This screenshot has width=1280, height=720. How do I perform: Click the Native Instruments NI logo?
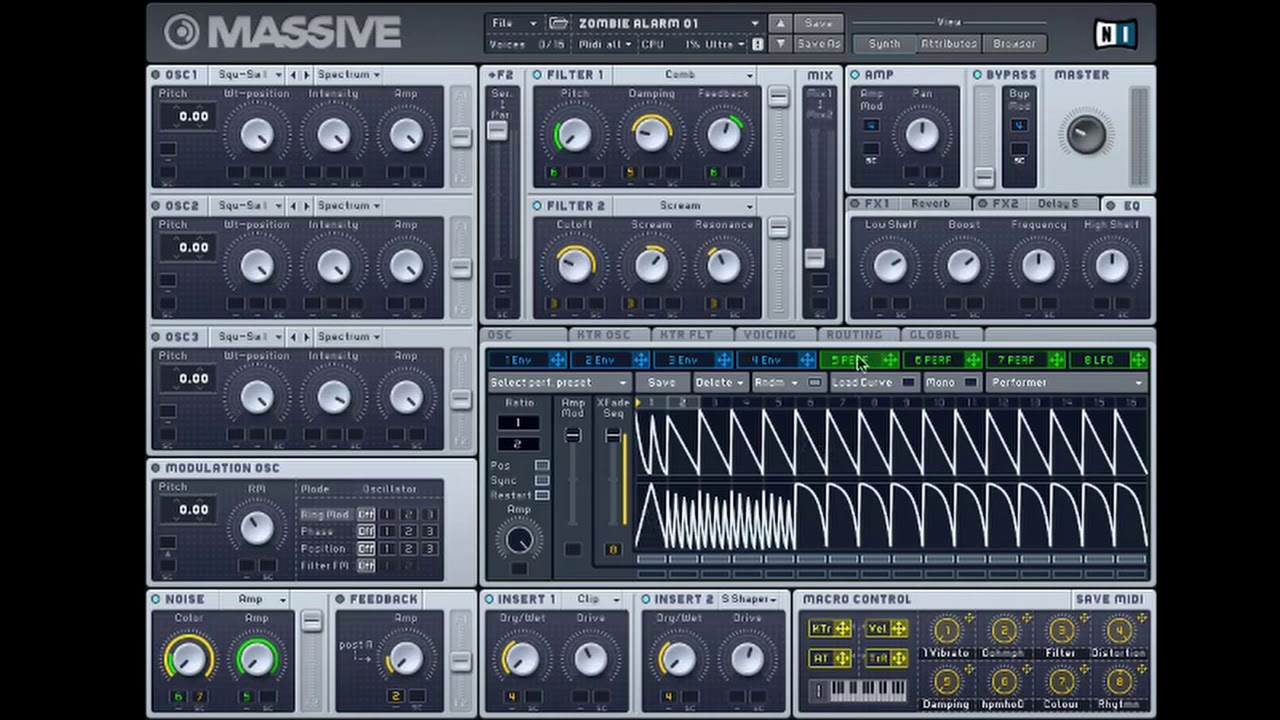1115,34
